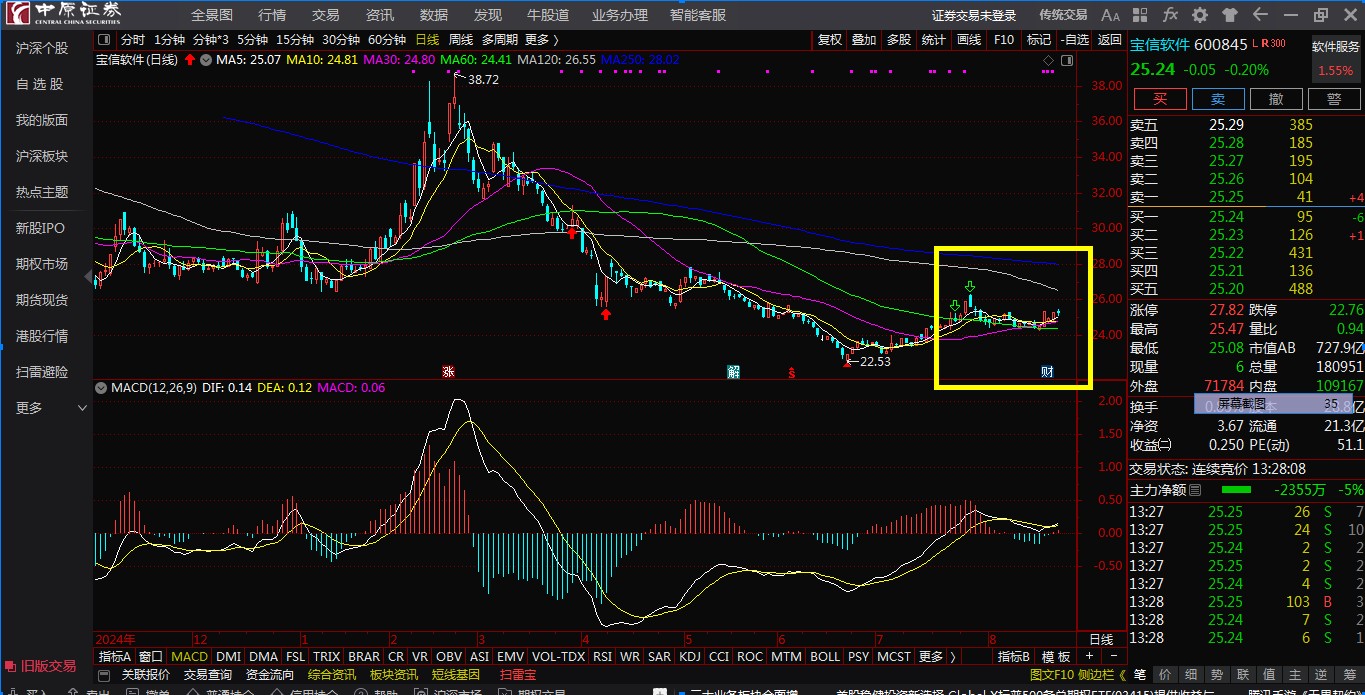
Task: Open the 扫雷宝 link
Action: (518, 675)
